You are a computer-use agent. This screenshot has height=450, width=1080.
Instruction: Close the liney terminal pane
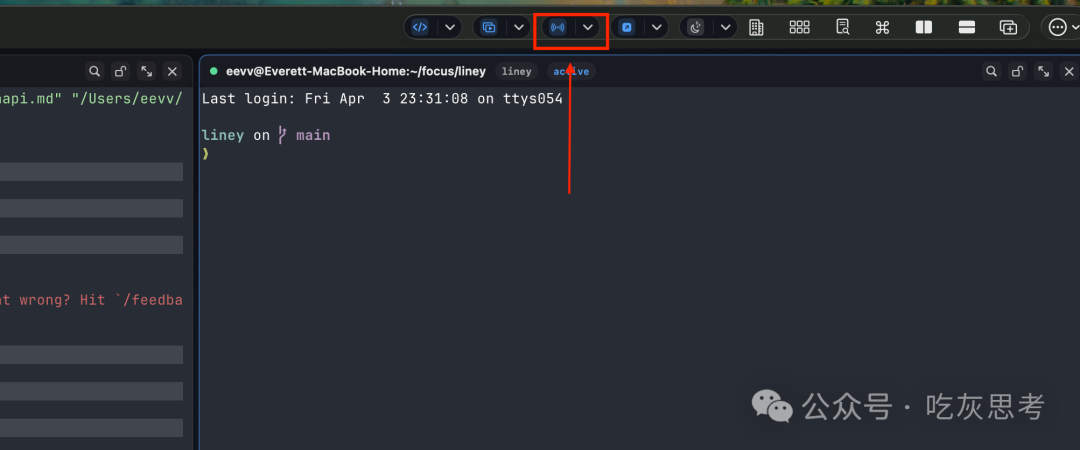tap(1069, 71)
